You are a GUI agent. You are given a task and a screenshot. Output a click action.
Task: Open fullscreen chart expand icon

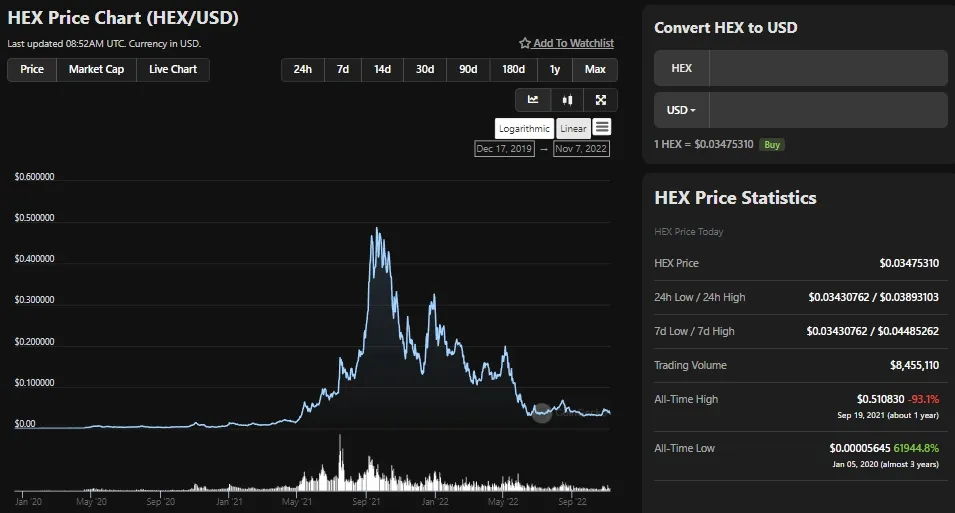[x=601, y=100]
